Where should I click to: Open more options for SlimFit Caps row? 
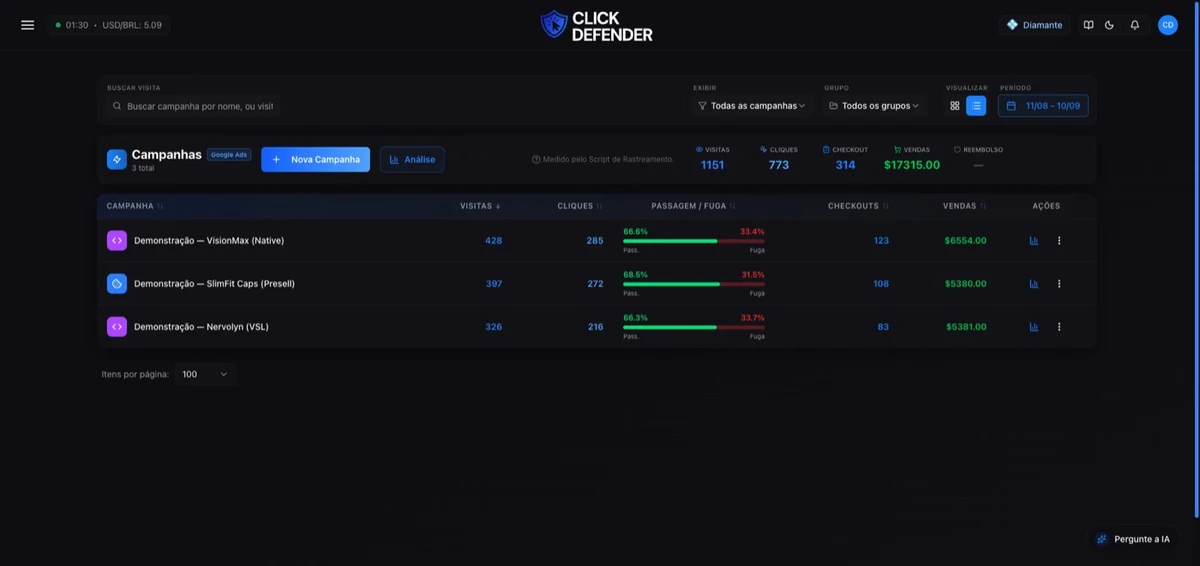pos(1059,284)
